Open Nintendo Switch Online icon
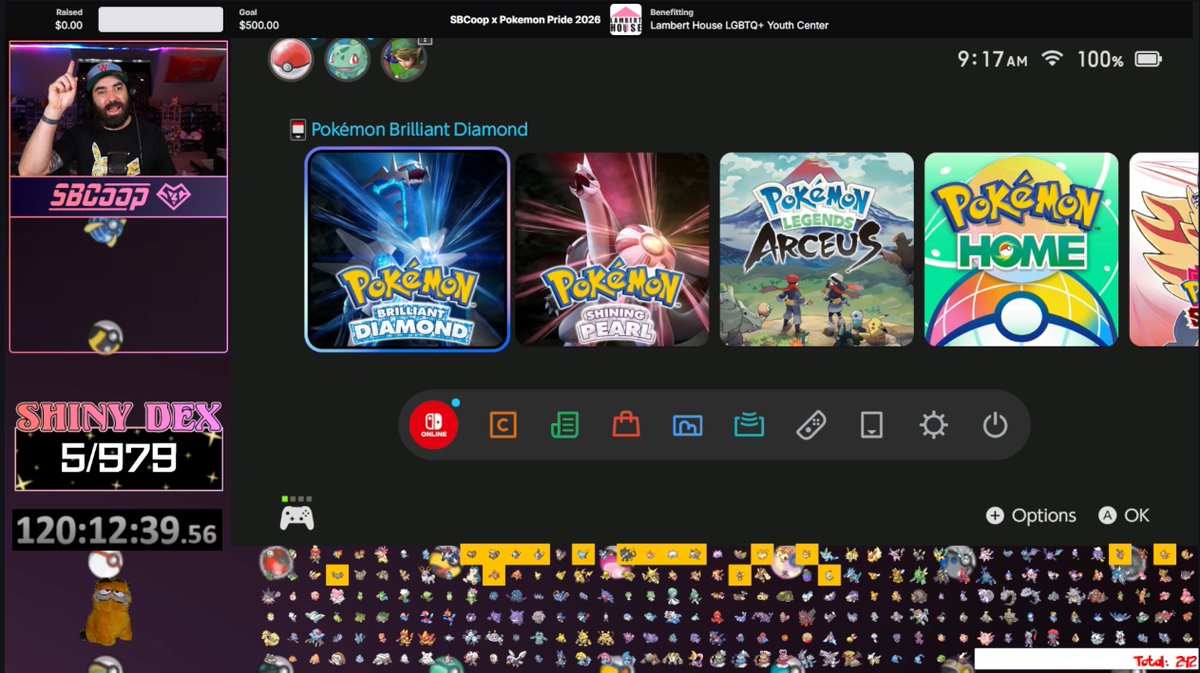The width and height of the screenshot is (1200, 673). (434, 426)
